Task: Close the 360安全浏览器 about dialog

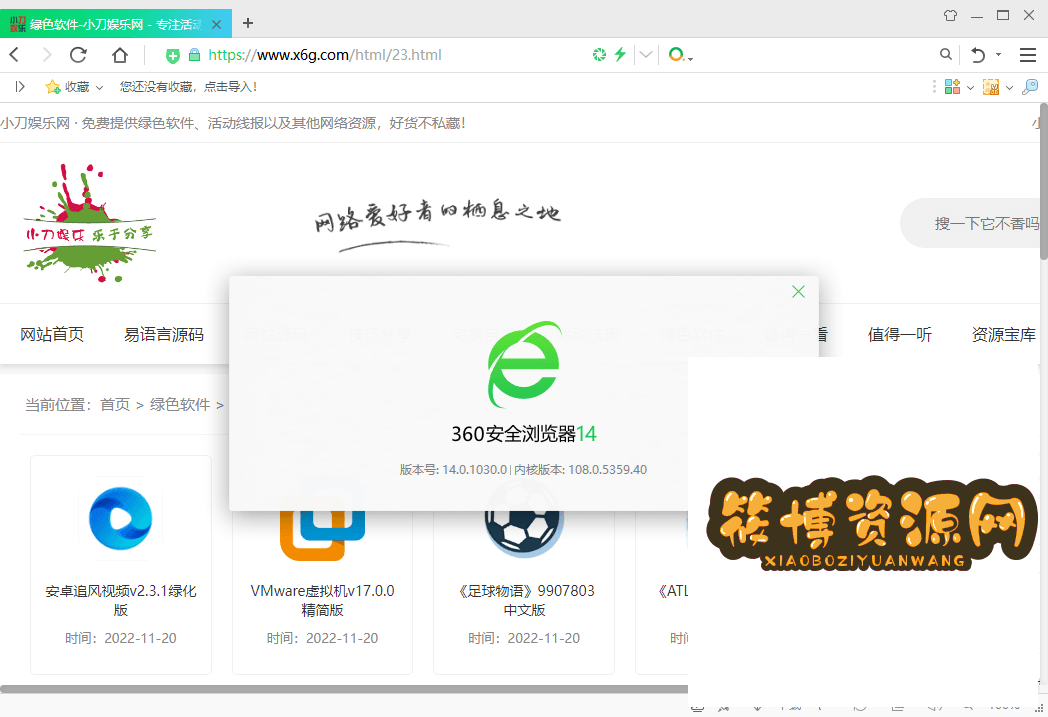Action: coord(798,291)
